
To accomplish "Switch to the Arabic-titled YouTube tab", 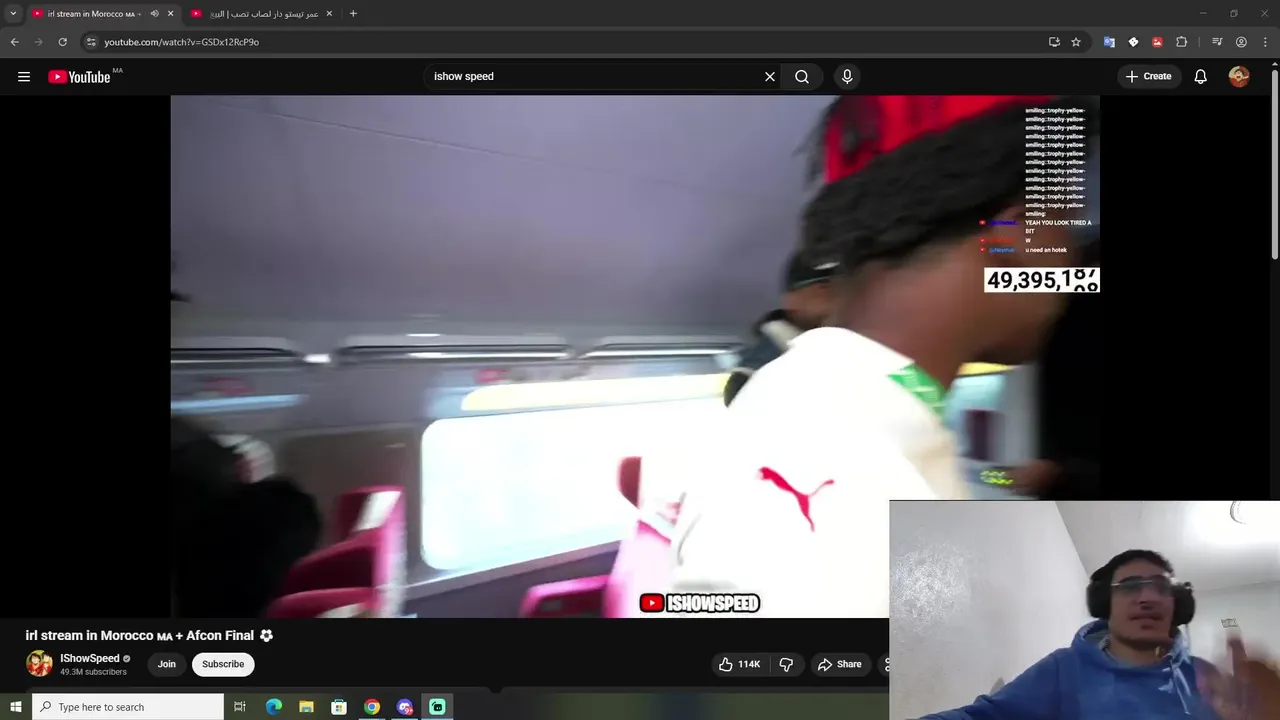I will click(262, 14).
